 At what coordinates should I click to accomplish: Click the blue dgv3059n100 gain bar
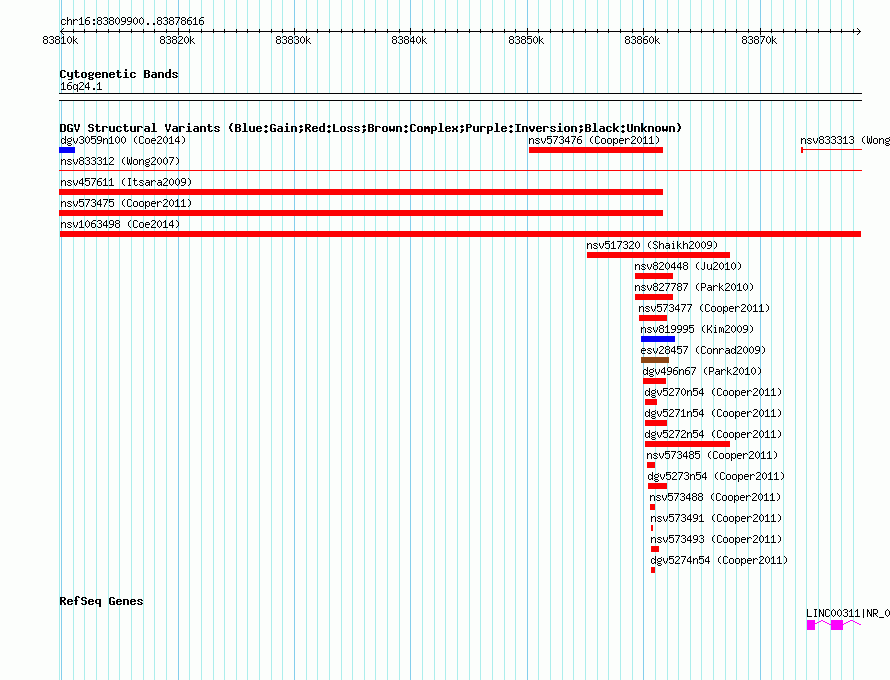[x=67, y=150]
